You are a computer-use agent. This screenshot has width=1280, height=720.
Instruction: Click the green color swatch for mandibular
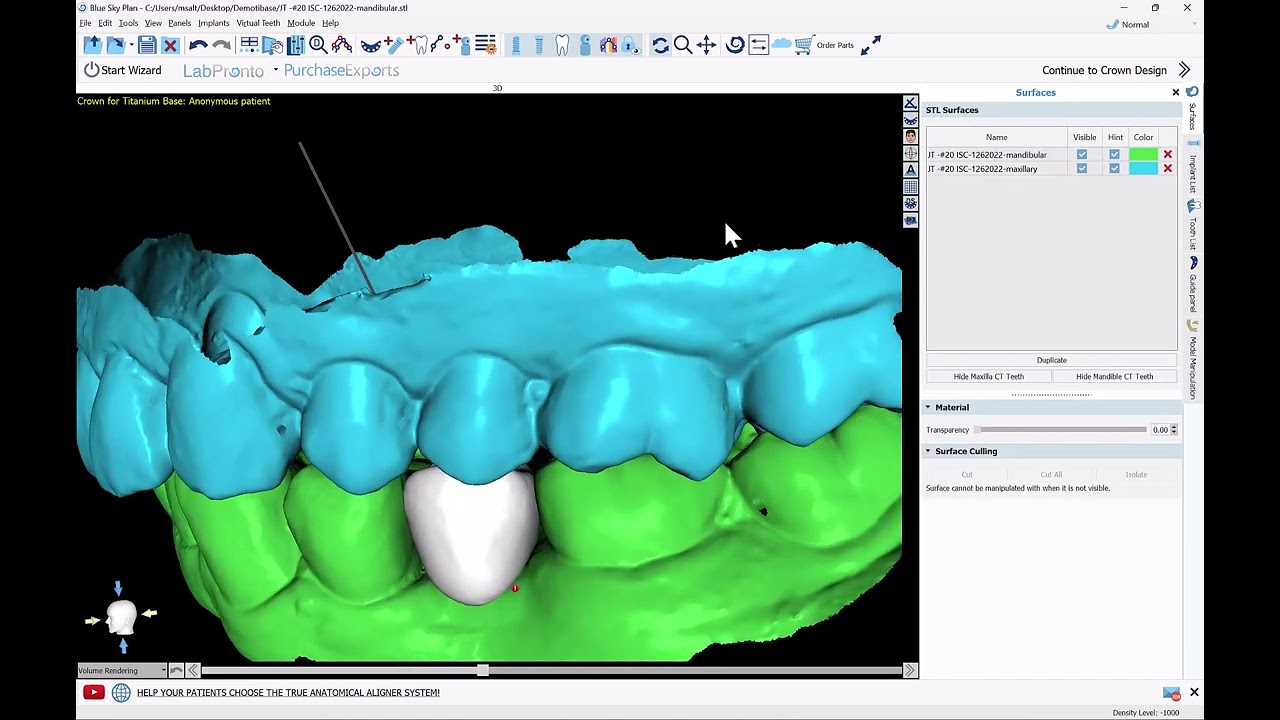[x=1143, y=155]
